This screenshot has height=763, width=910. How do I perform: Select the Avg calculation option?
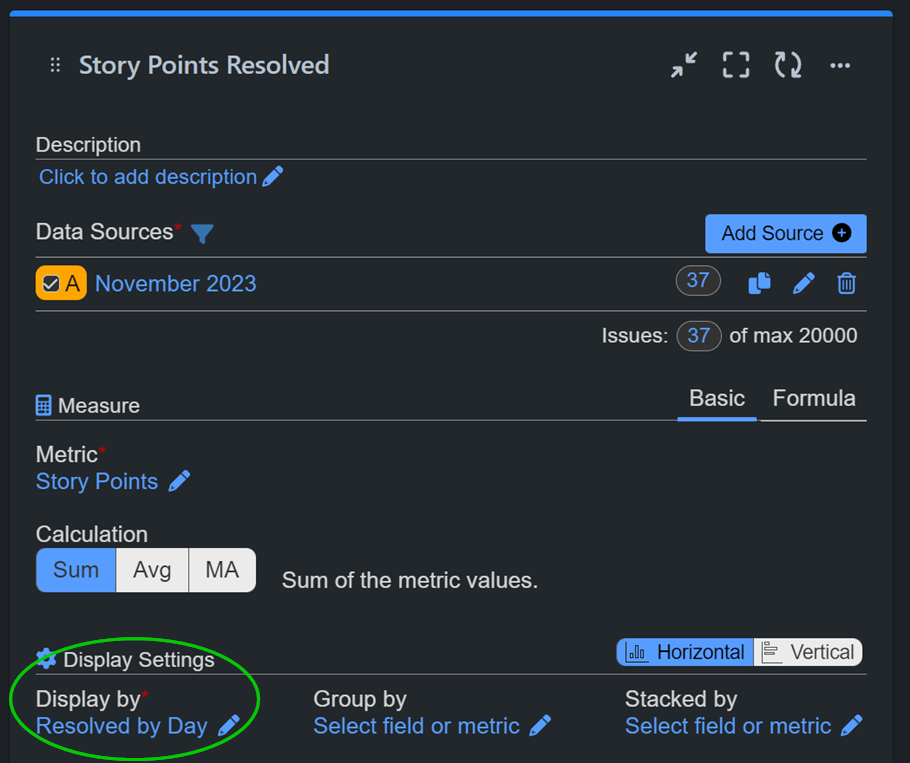pyautogui.click(x=152, y=570)
